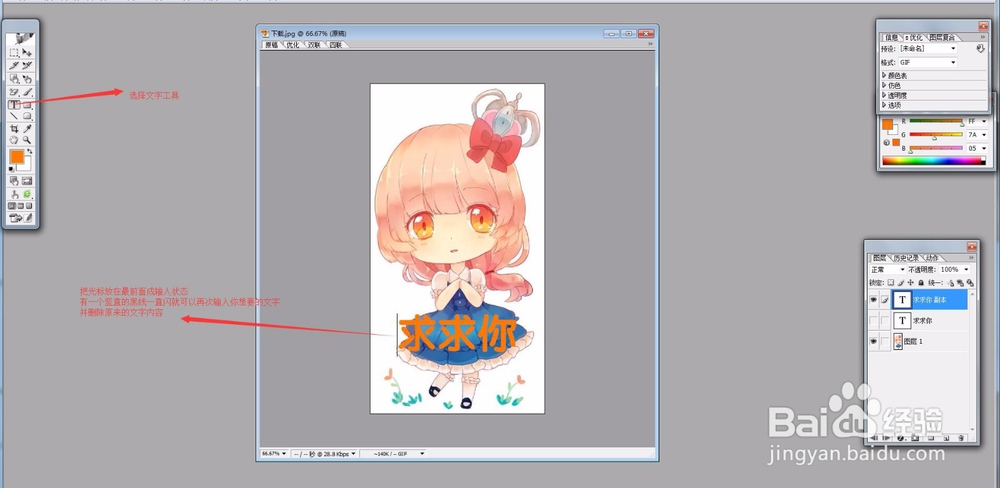Image resolution: width=1000 pixels, height=488 pixels.
Task: Click the 28.8 Kbps download time status field
Action: coord(323,454)
